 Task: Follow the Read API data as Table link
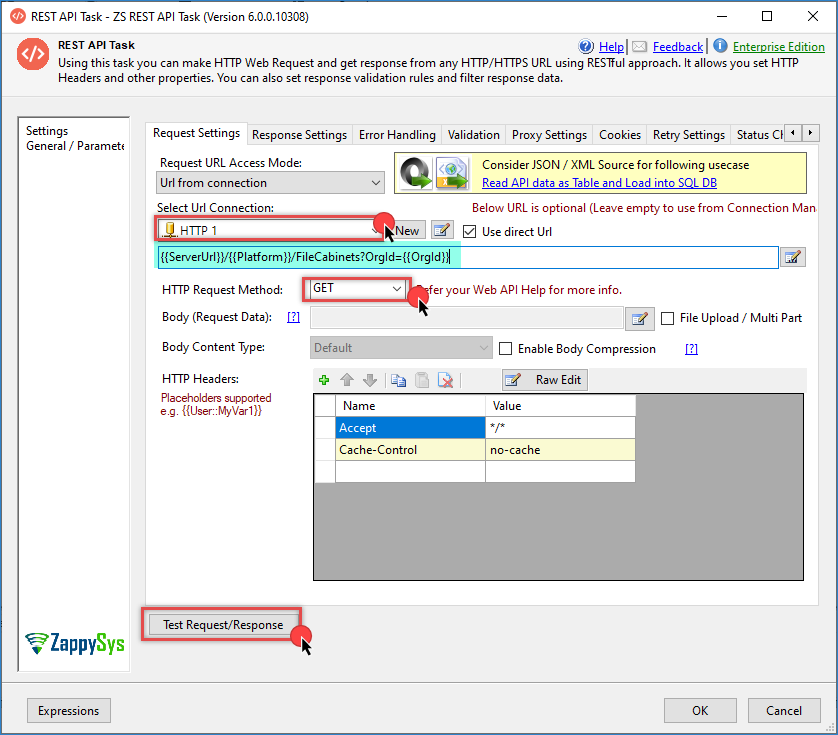pyautogui.click(x=598, y=183)
